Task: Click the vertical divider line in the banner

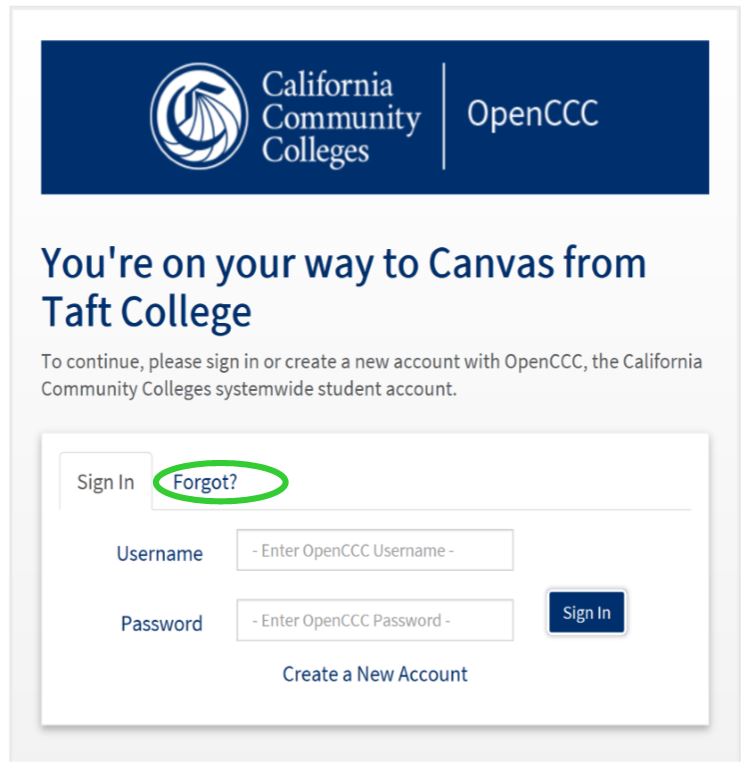Action: click(444, 116)
